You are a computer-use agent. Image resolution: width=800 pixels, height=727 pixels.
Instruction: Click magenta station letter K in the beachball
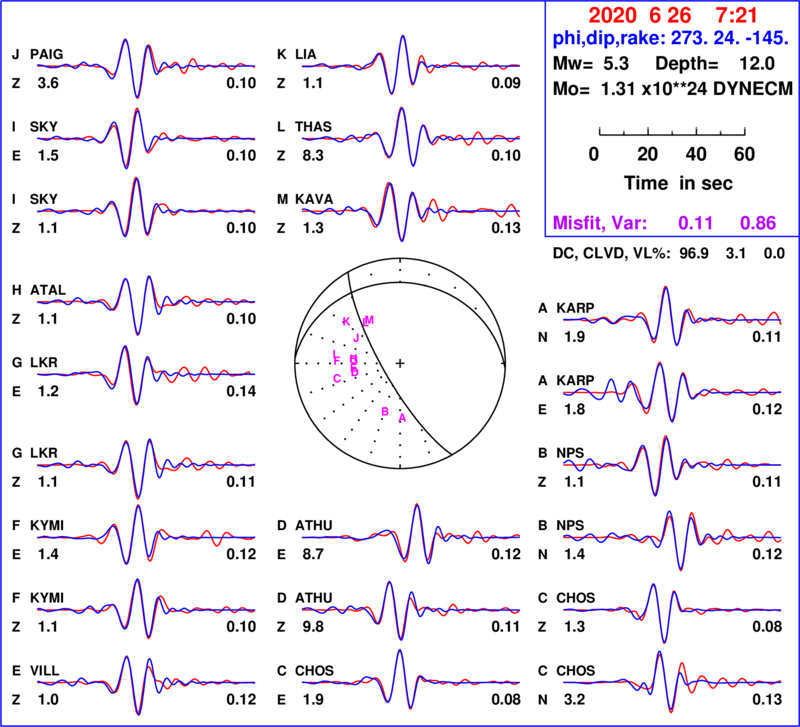pyautogui.click(x=346, y=321)
